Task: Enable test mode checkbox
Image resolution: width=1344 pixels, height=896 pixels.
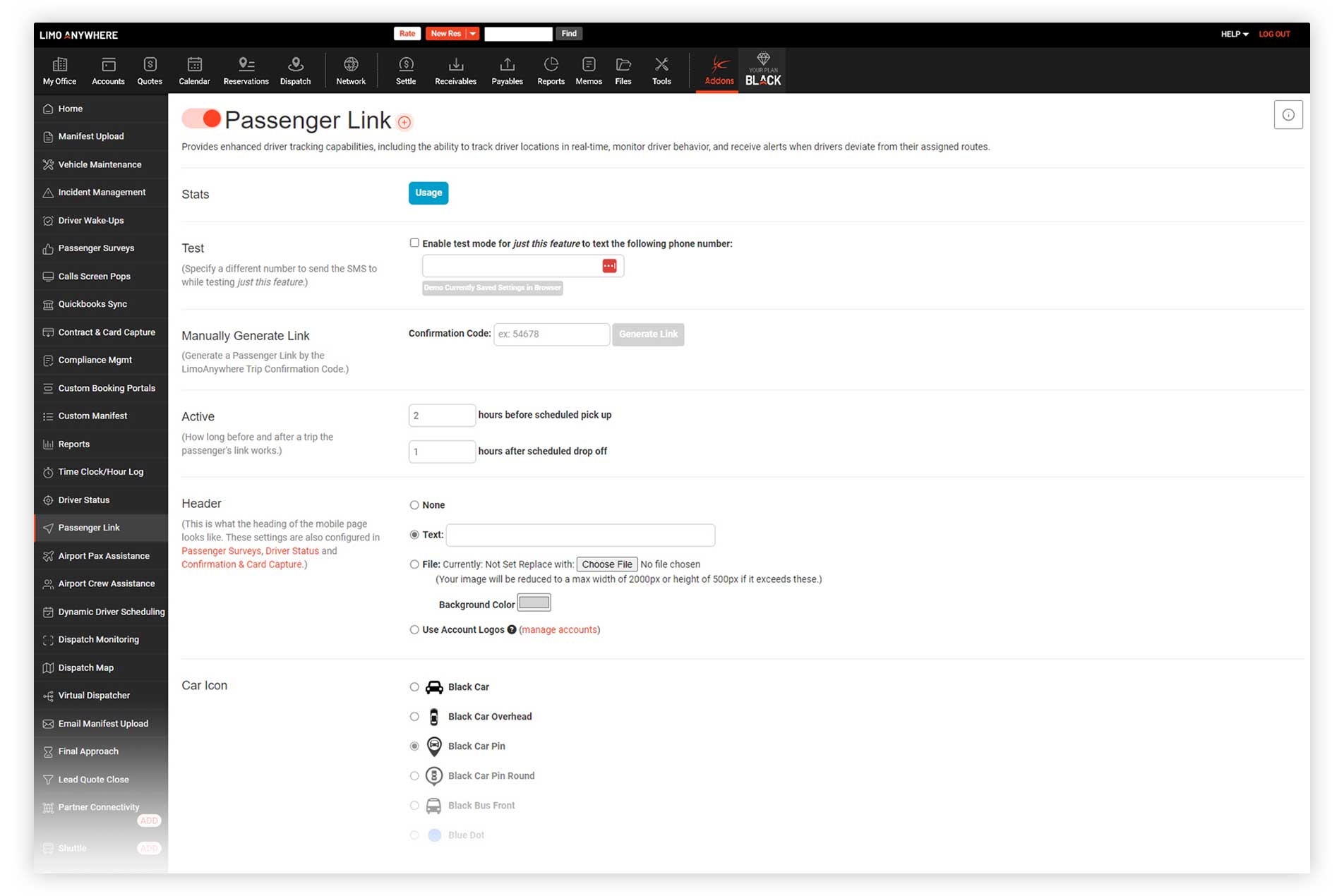Action: (x=414, y=243)
